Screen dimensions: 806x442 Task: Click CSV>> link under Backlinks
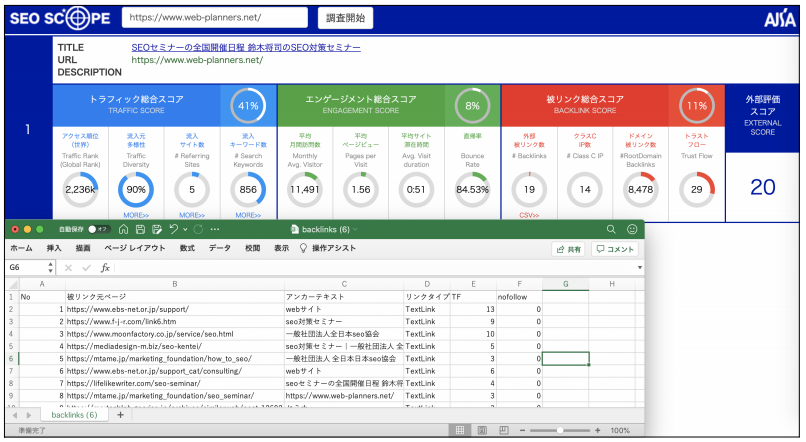tap(529, 215)
